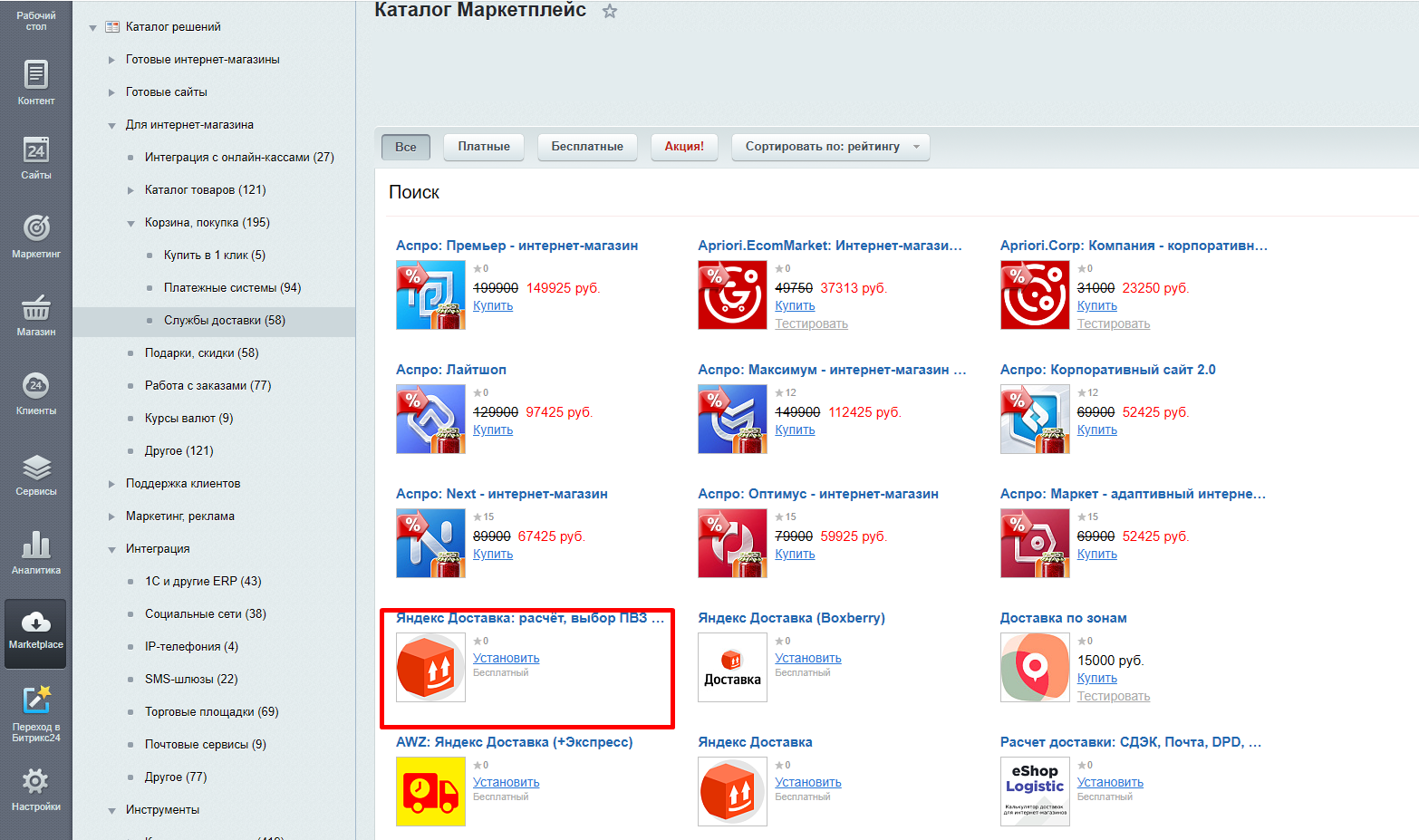Viewport: 1419px width, 840px height.
Task: Expand Инструменты tree node
Action: click(111, 811)
